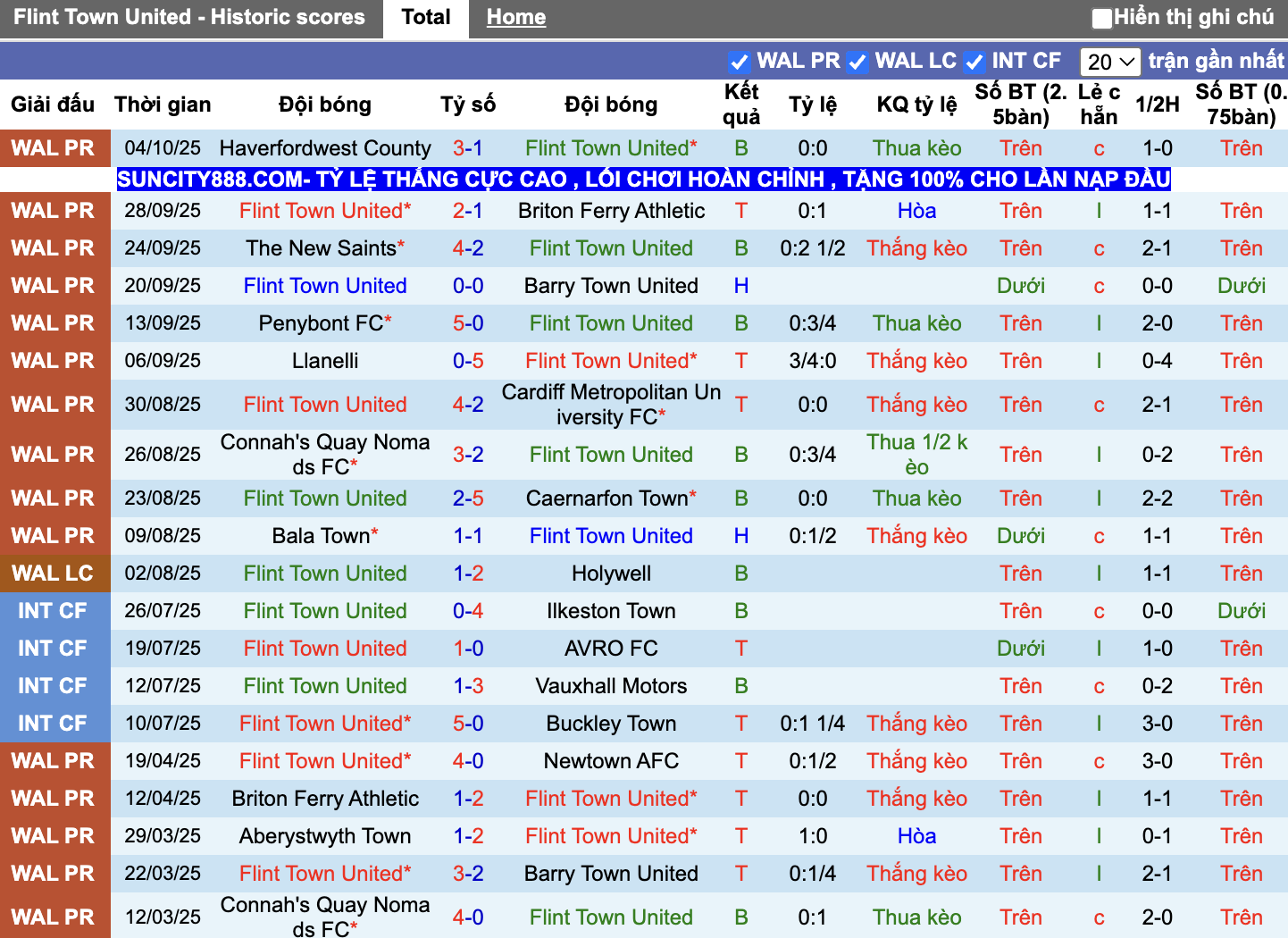Click Ilkeston Town team name
The image size is (1288, 938).
612,611
